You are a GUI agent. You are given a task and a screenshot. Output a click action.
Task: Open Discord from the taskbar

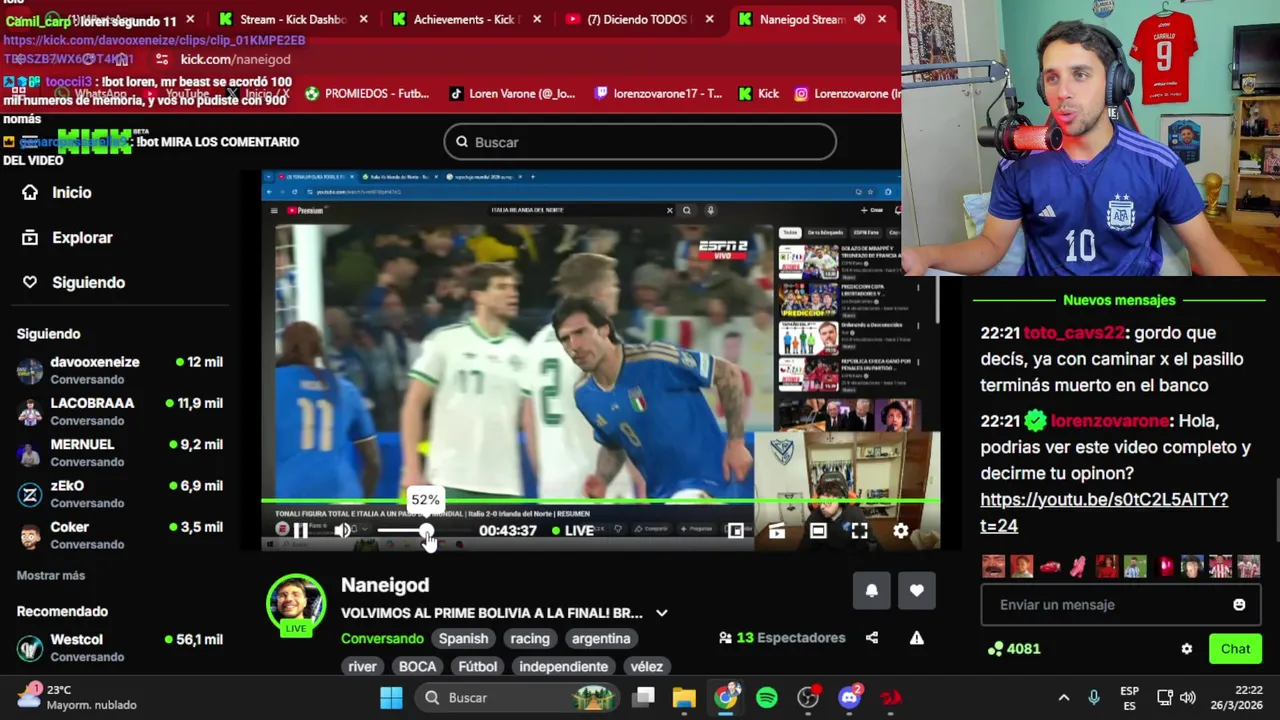(850, 698)
